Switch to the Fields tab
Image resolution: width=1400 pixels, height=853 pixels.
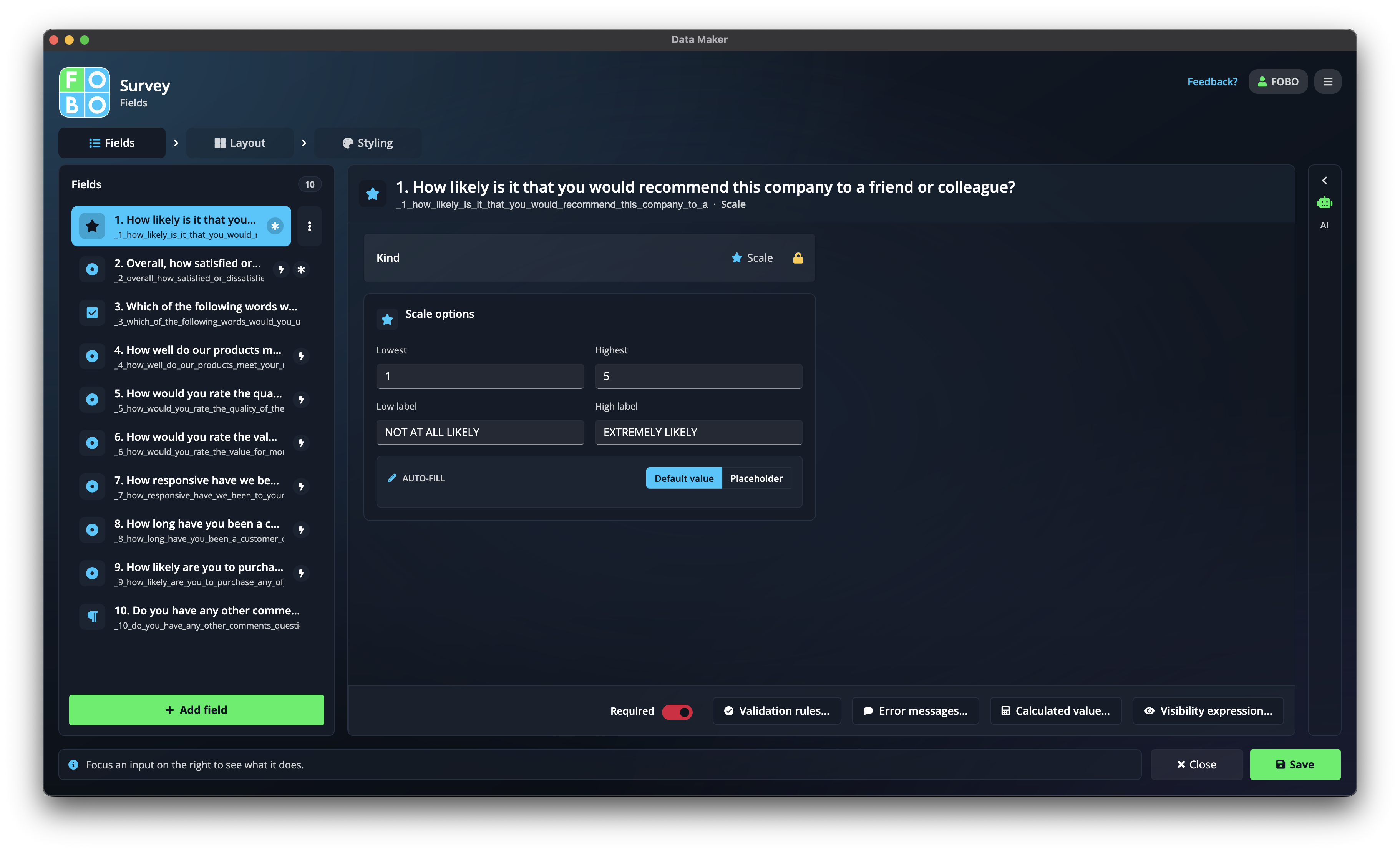112,143
